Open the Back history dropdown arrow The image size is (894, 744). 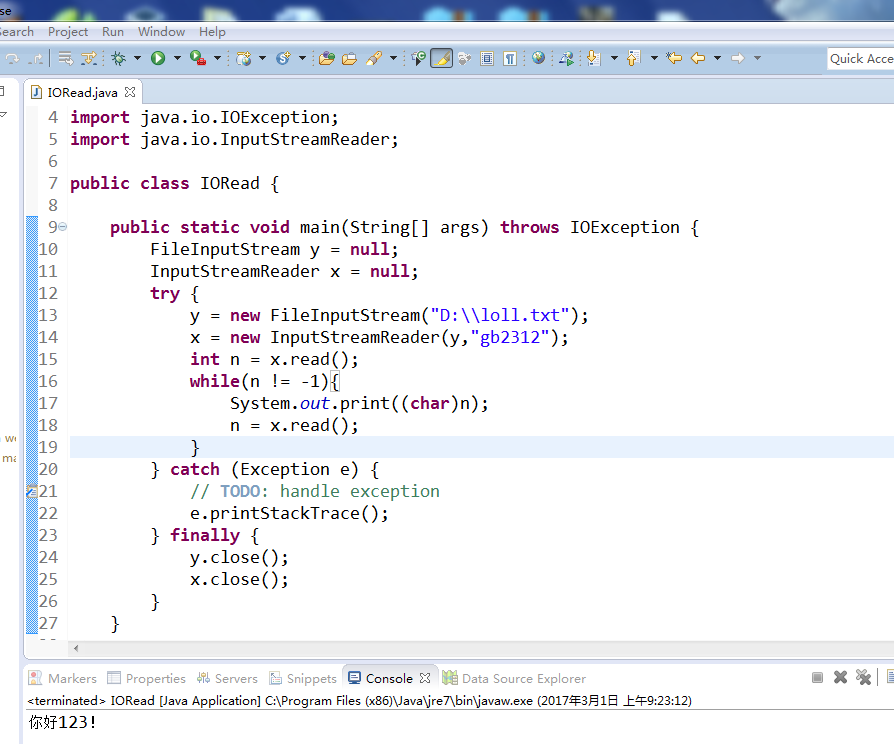(x=718, y=58)
